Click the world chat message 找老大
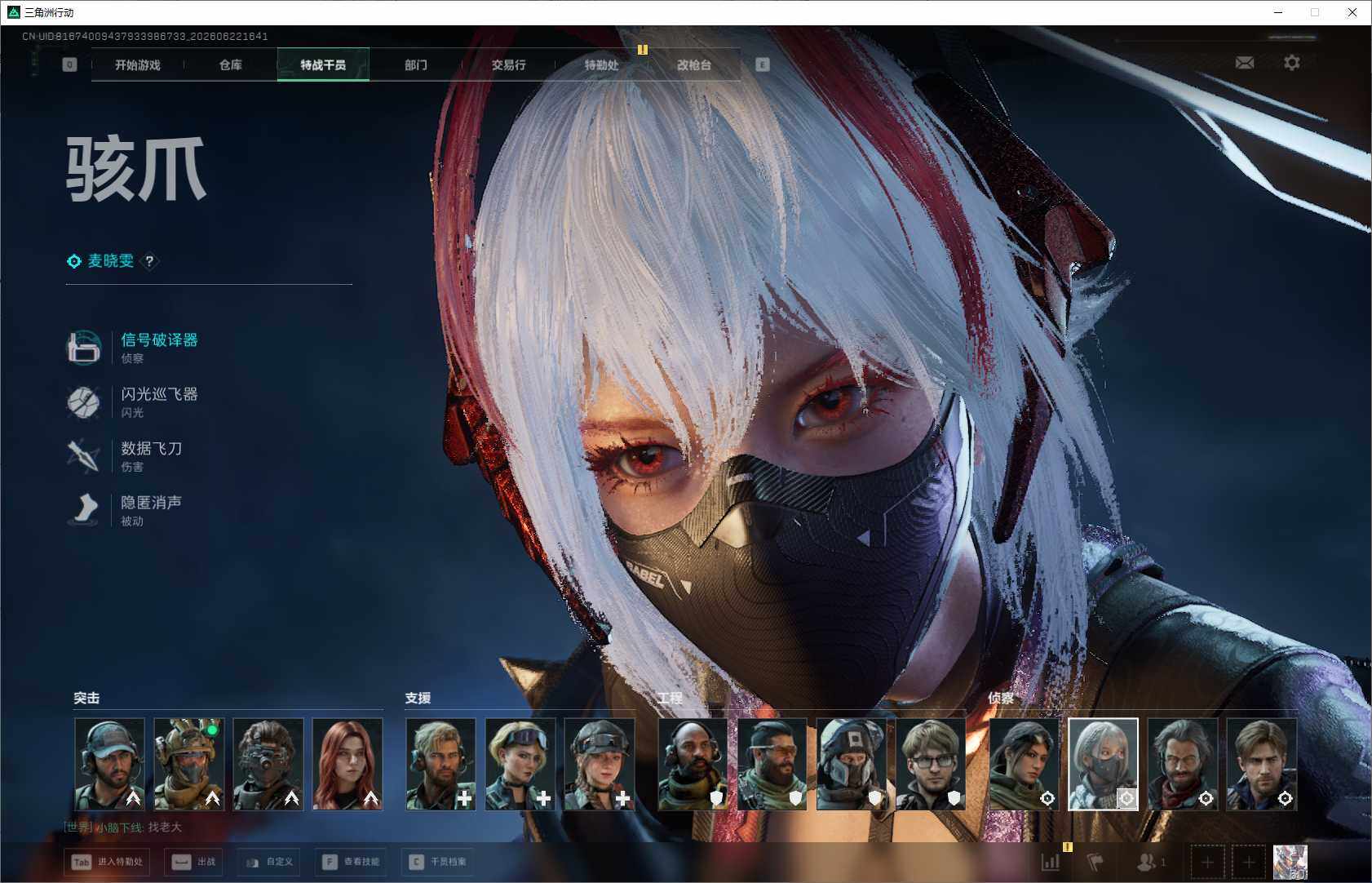 (x=165, y=828)
